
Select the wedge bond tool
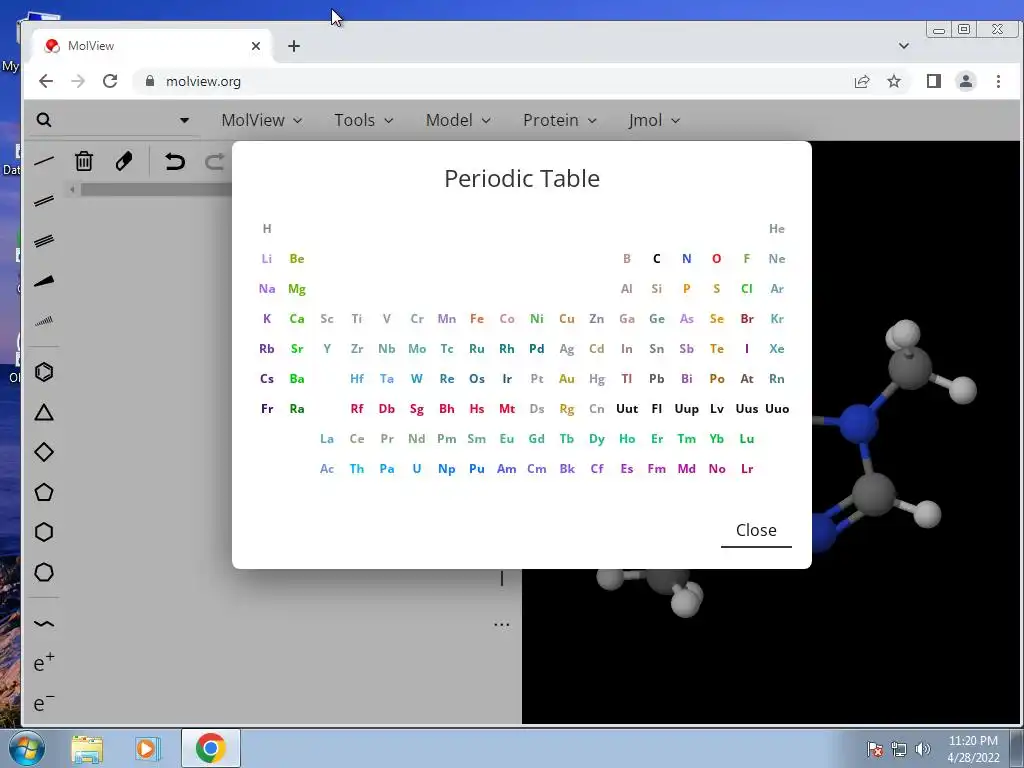(44, 281)
